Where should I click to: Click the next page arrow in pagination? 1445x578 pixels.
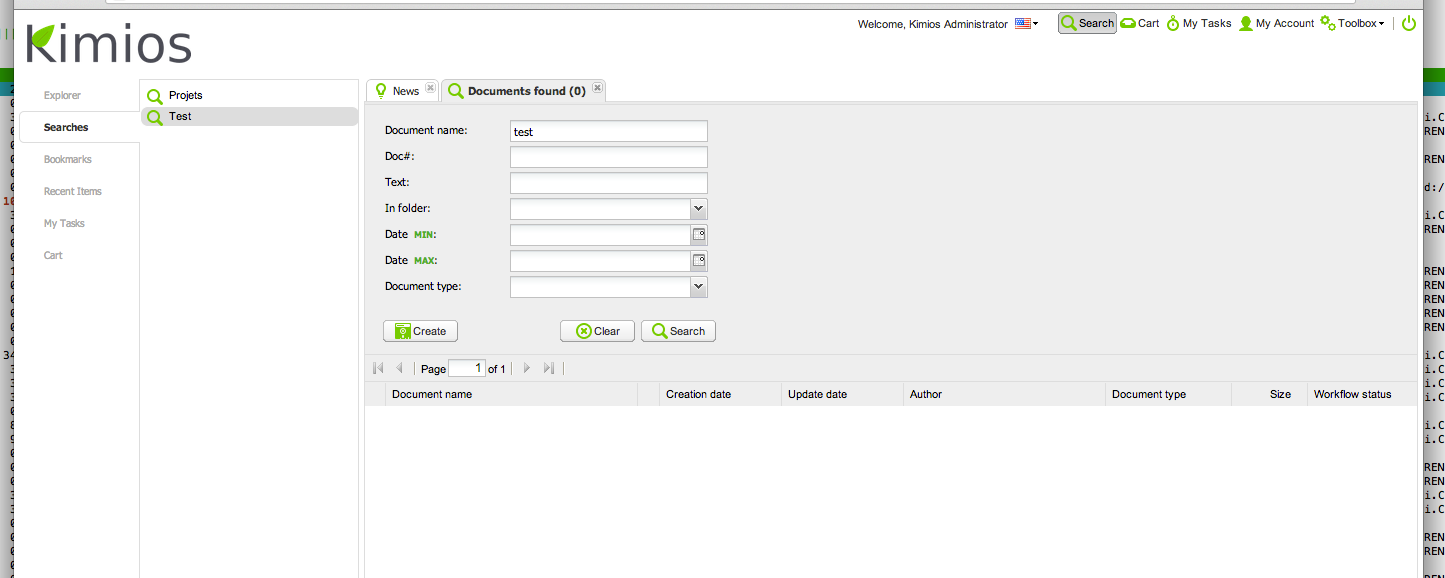[526, 368]
